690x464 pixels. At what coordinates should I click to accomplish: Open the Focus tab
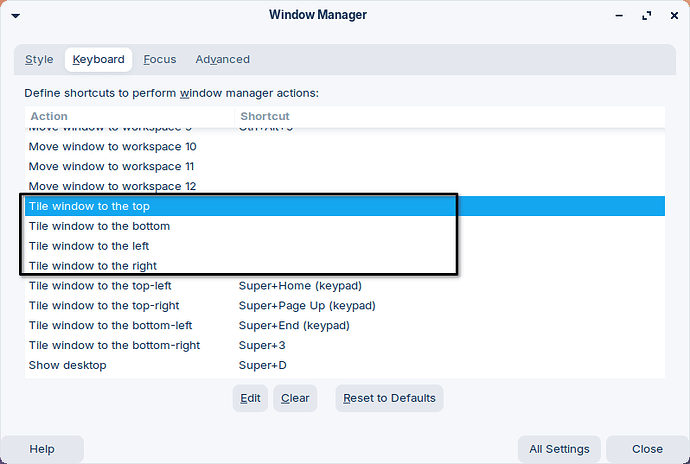pos(159,59)
